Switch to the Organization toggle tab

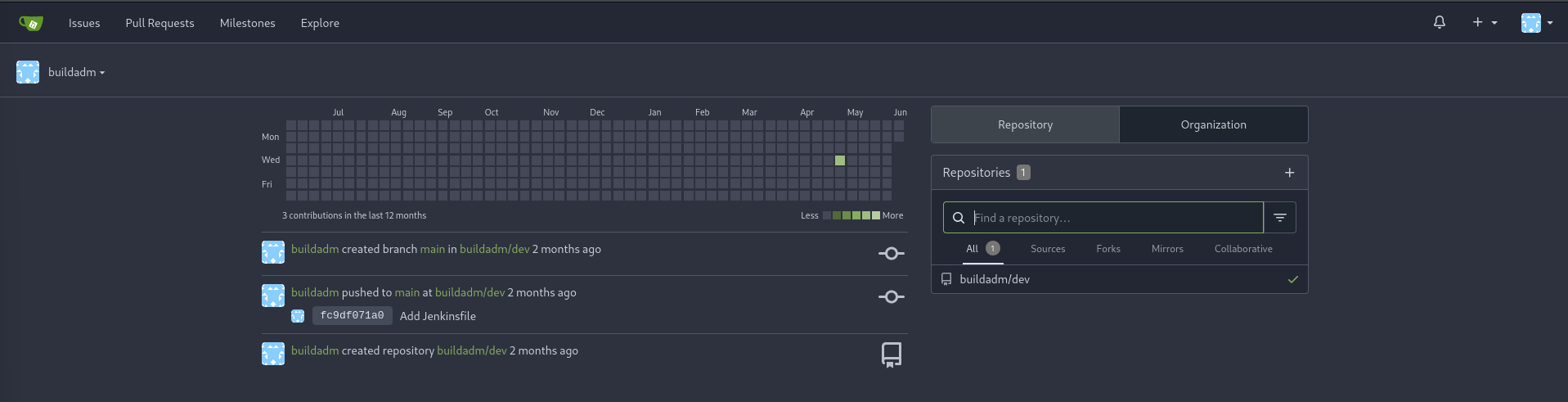tap(1213, 124)
